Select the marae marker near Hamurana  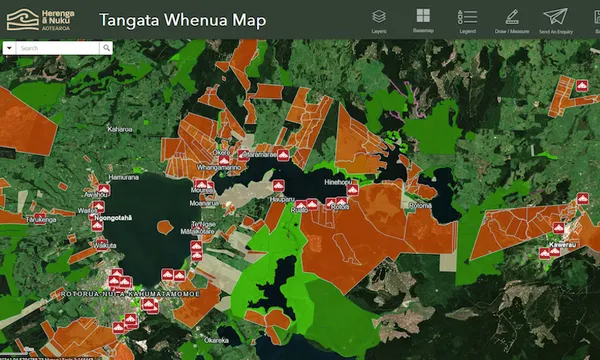pos(104,190)
